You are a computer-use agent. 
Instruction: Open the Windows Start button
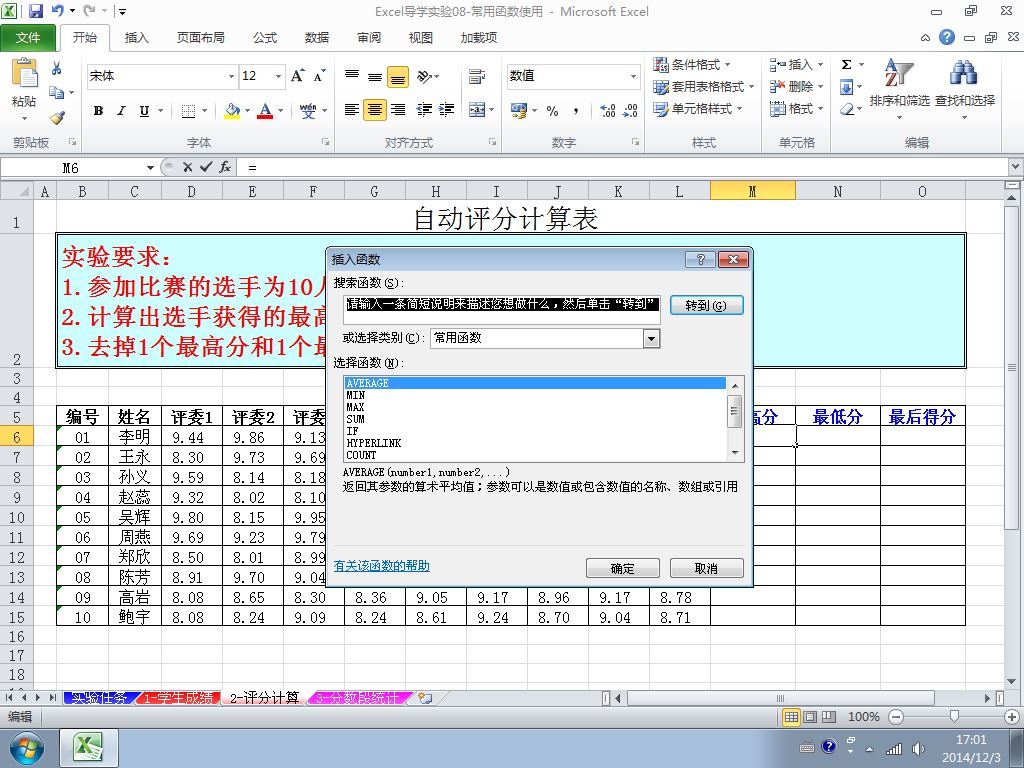[26, 748]
